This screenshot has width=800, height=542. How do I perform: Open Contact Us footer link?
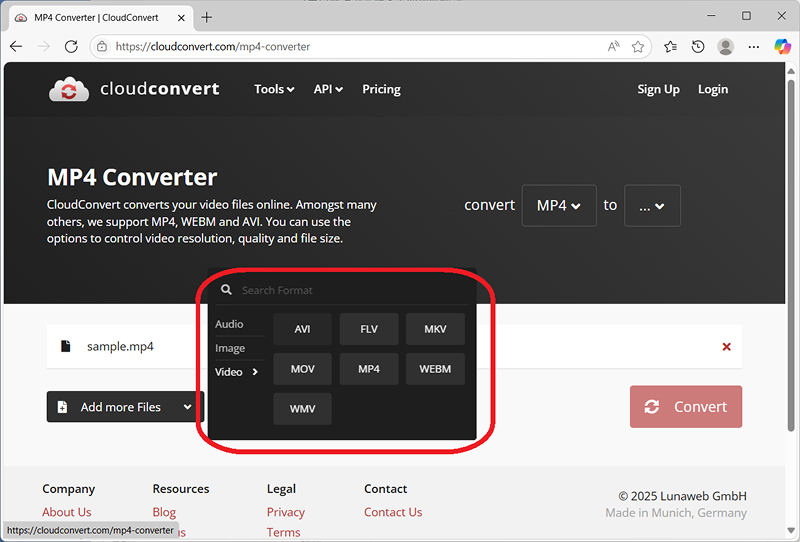(x=393, y=512)
